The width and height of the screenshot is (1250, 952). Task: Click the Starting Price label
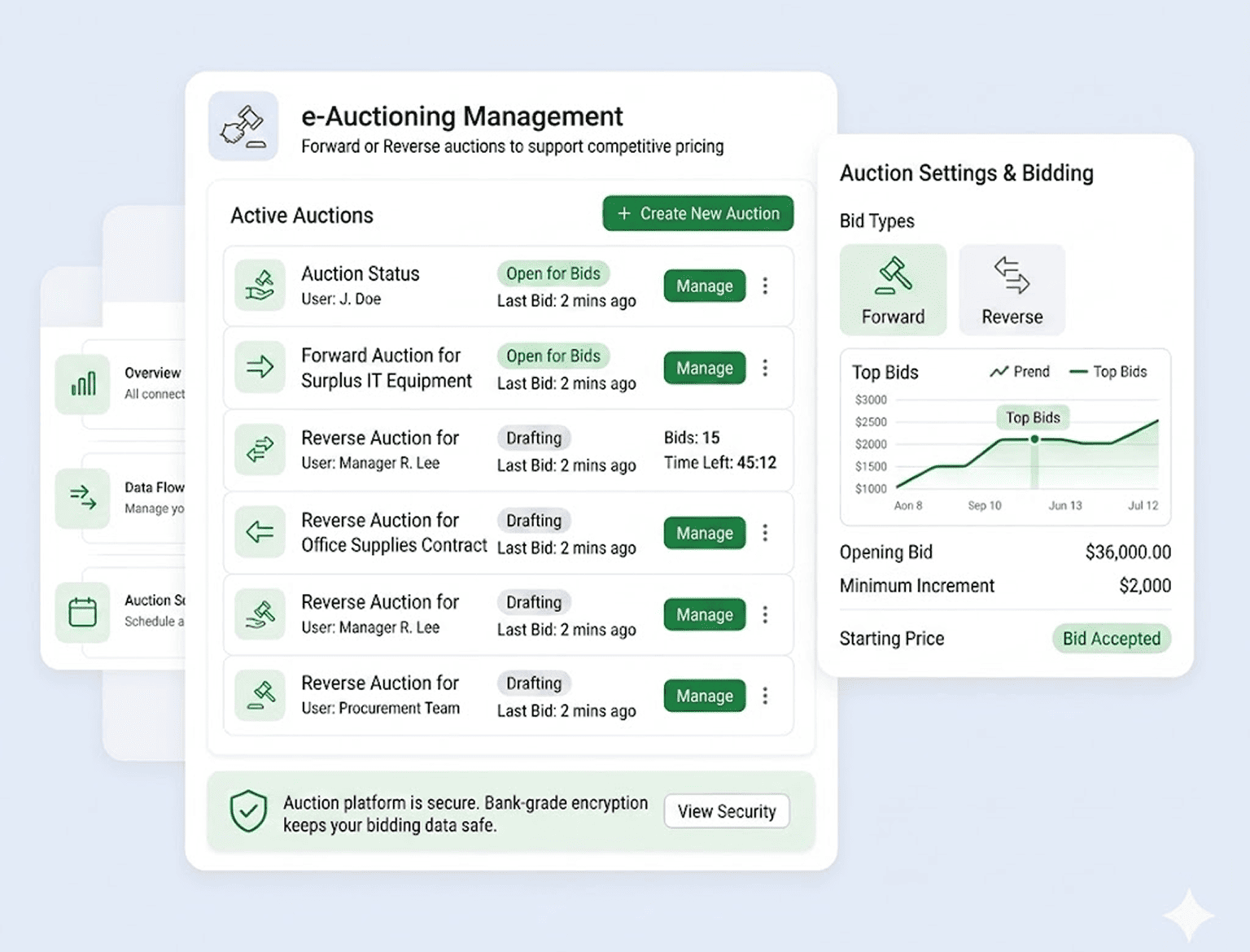coord(892,639)
